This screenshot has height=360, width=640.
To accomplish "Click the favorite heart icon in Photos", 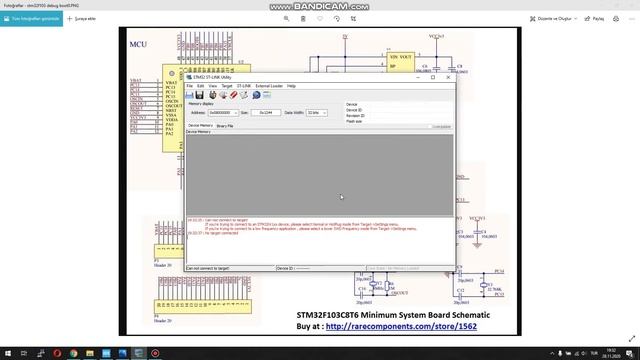I will pos(320,19).
